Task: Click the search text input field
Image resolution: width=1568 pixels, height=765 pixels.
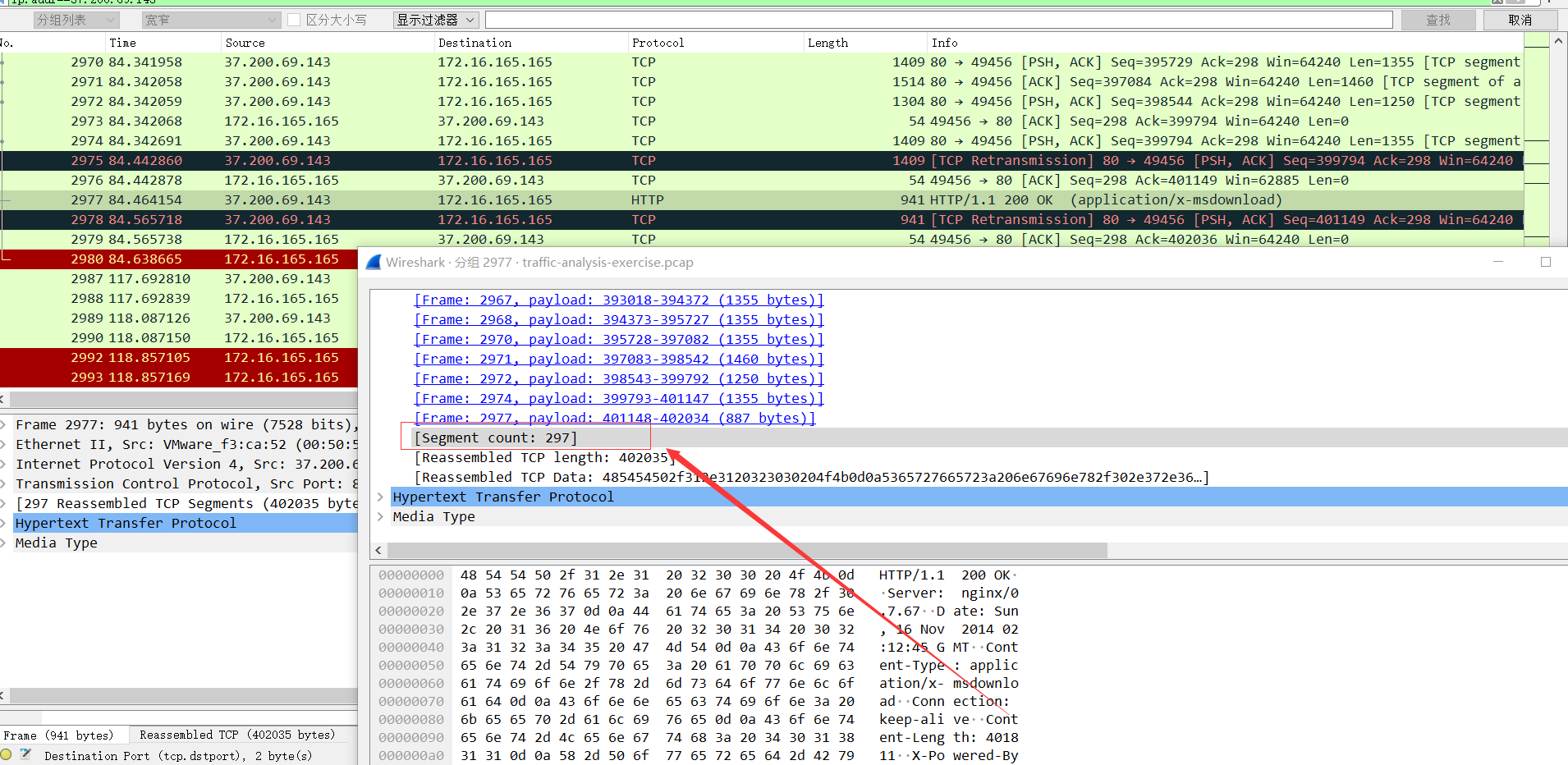Action: coord(938,20)
